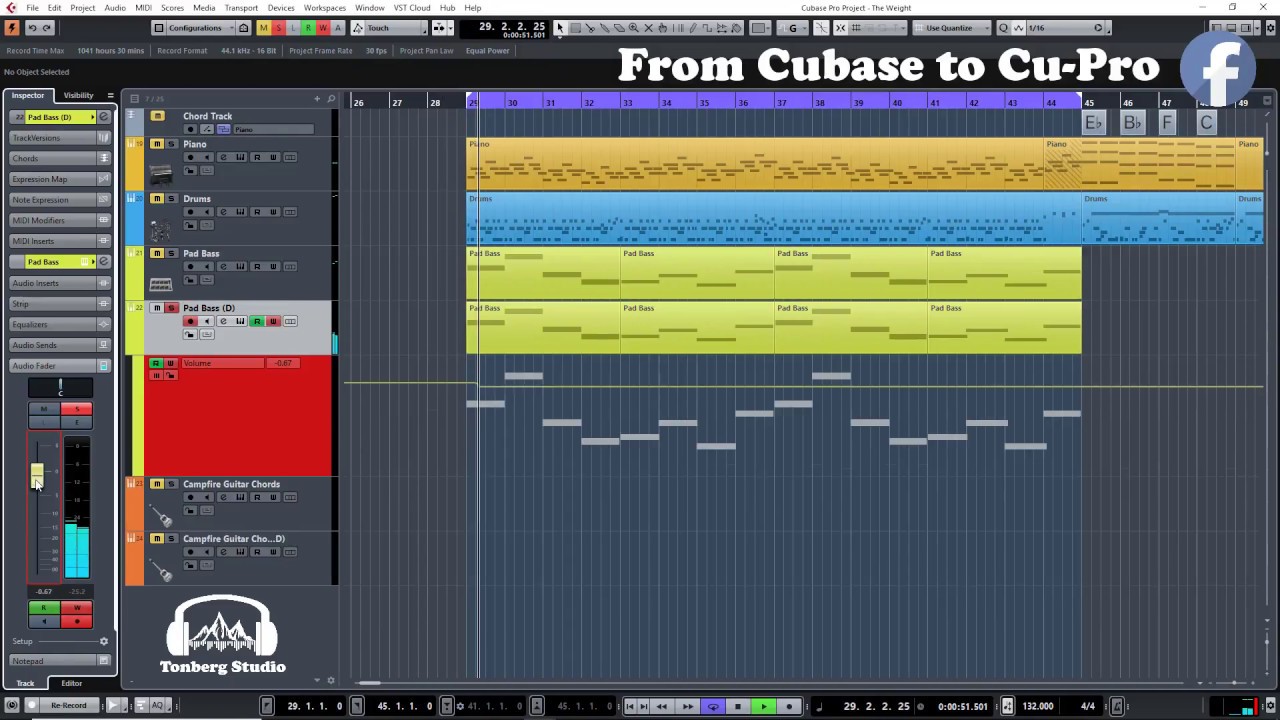Image resolution: width=1280 pixels, height=720 pixels.
Task: Click the Record transport button
Action: point(790,706)
